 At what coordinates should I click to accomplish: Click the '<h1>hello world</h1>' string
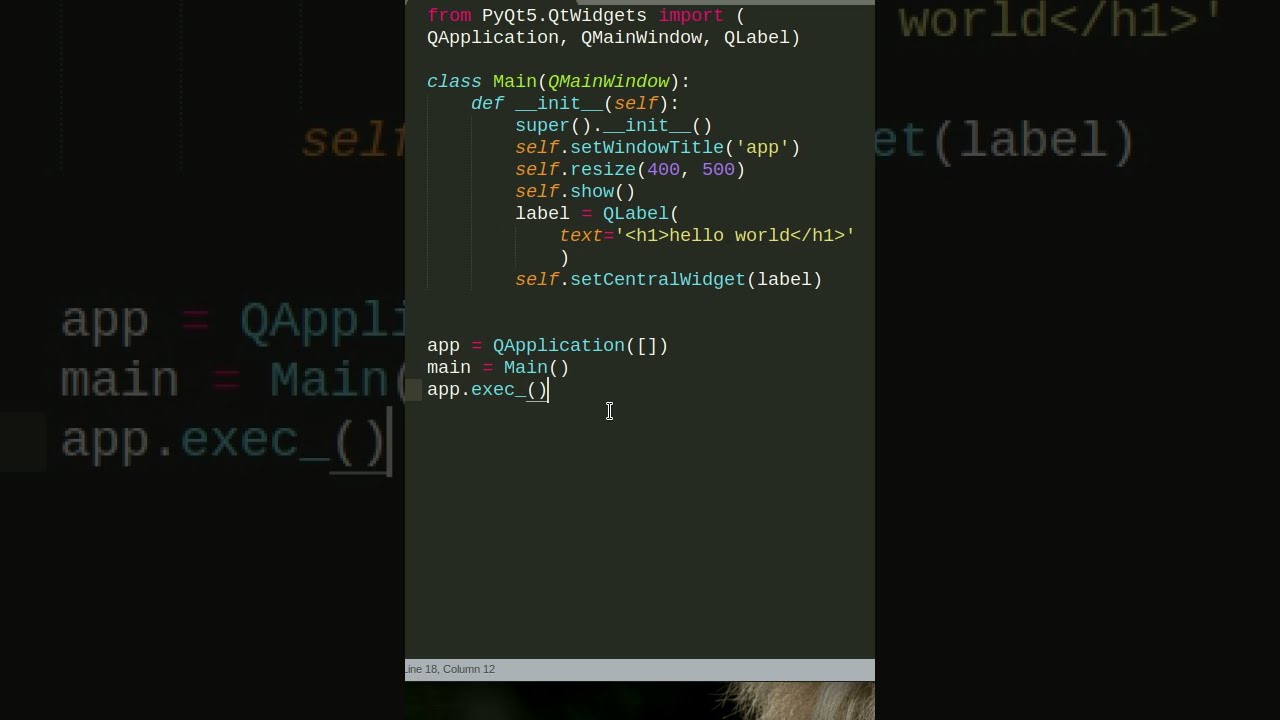pyautogui.click(x=735, y=235)
